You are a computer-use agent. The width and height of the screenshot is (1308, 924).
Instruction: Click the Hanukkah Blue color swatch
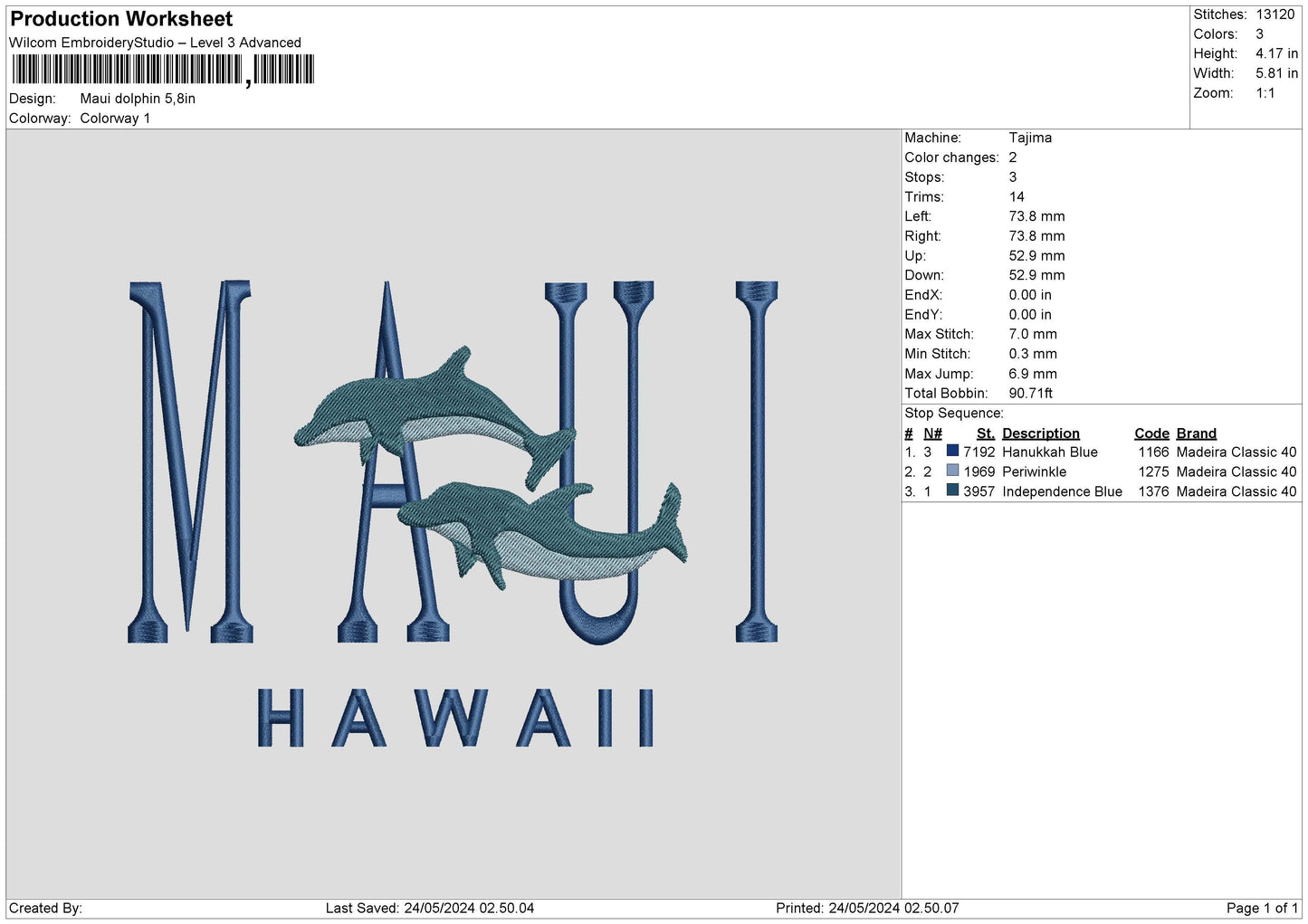coord(952,451)
